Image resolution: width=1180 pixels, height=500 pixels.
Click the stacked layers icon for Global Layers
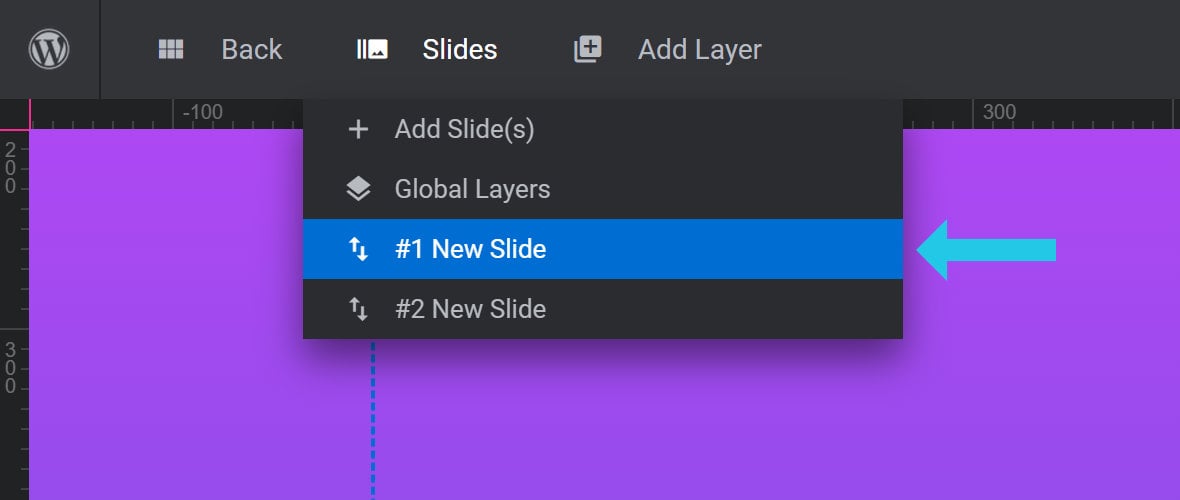click(358, 189)
